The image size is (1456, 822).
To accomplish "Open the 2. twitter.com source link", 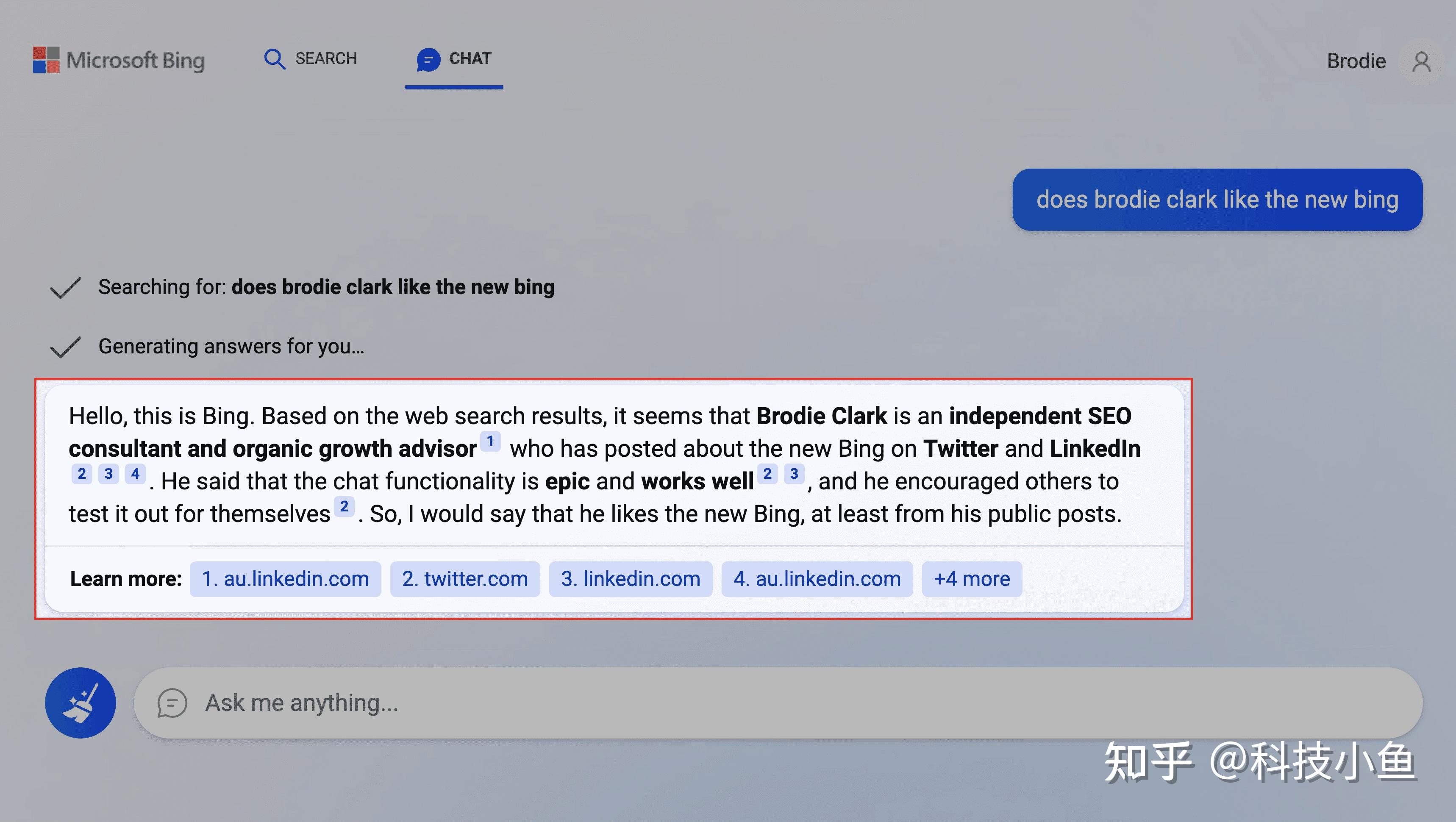I will point(464,579).
